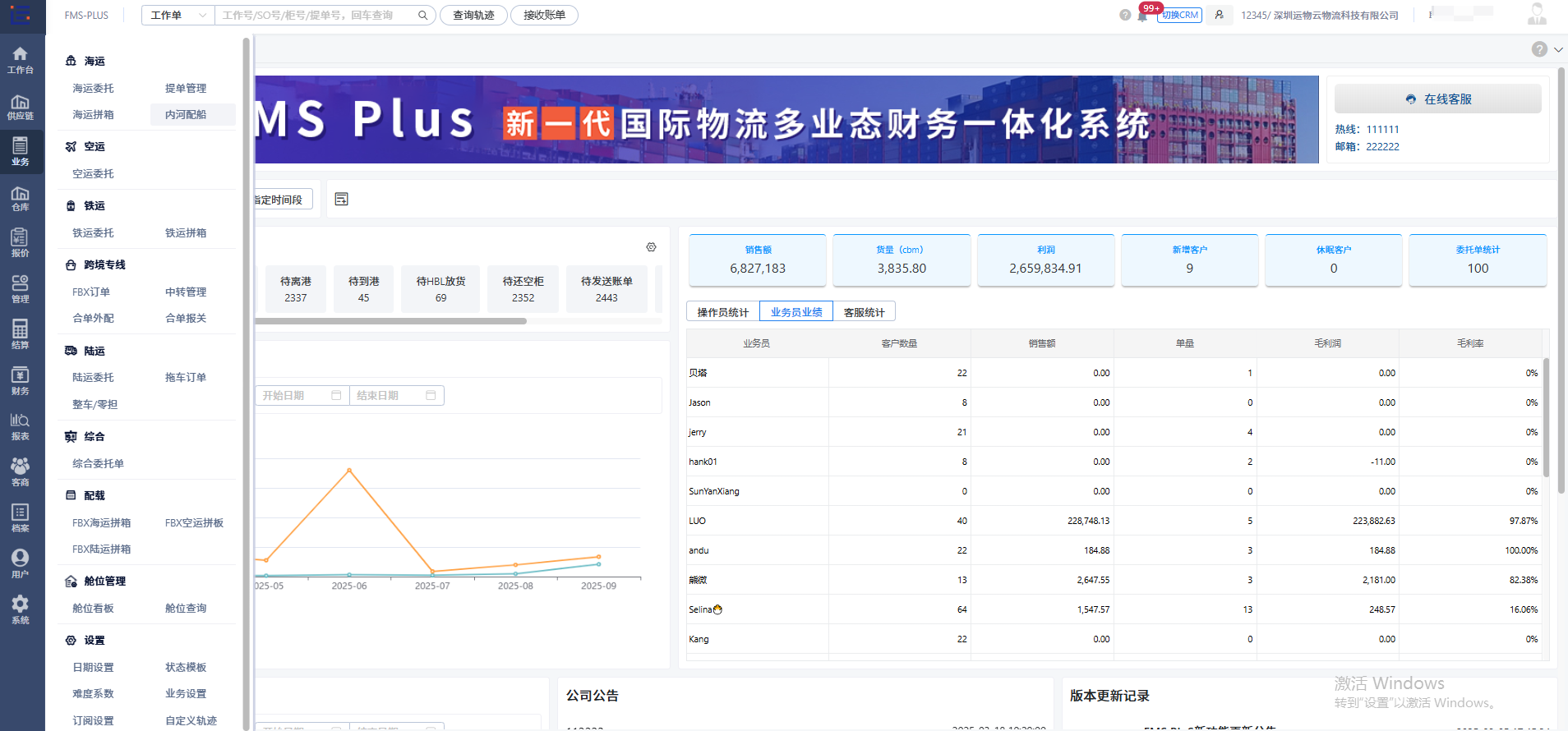
Task: Click the user profile icon beside 切换CRM
Action: 1219,15
